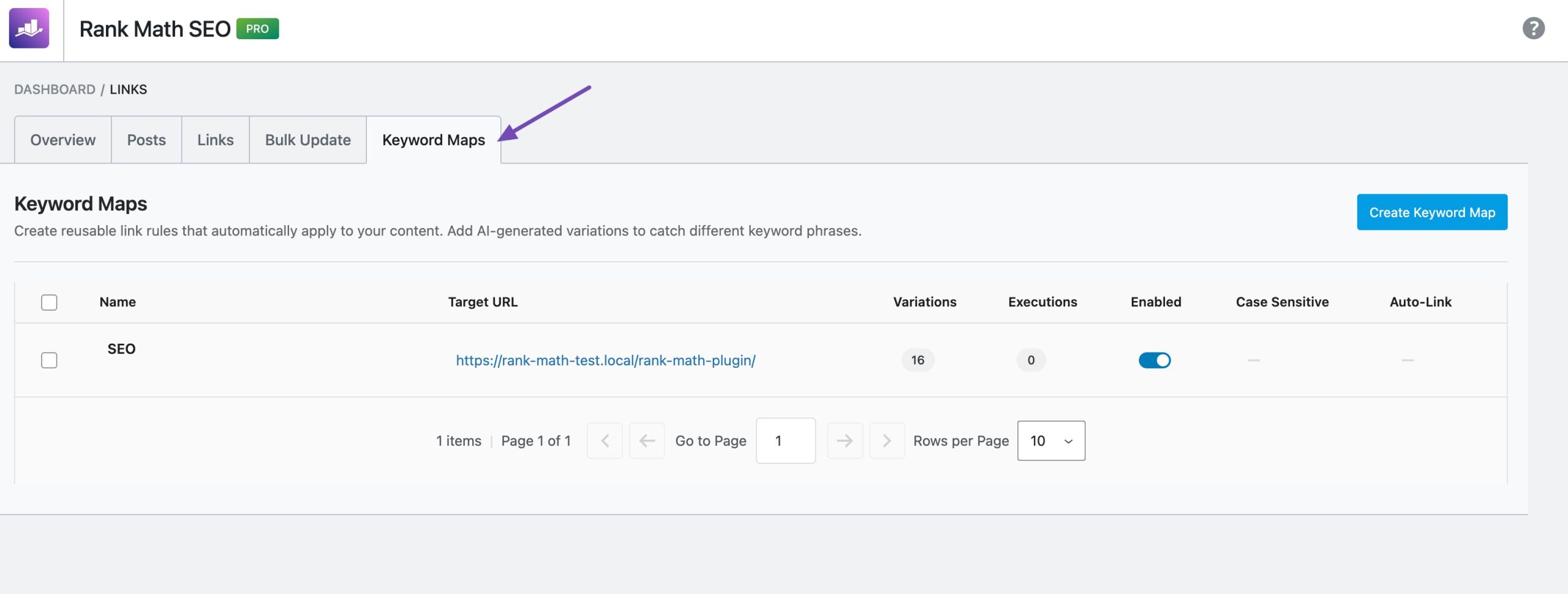Click the Create Keyword Map button
Image resolution: width=1568 pixels, height=594 pixels.
(1431, 211)
